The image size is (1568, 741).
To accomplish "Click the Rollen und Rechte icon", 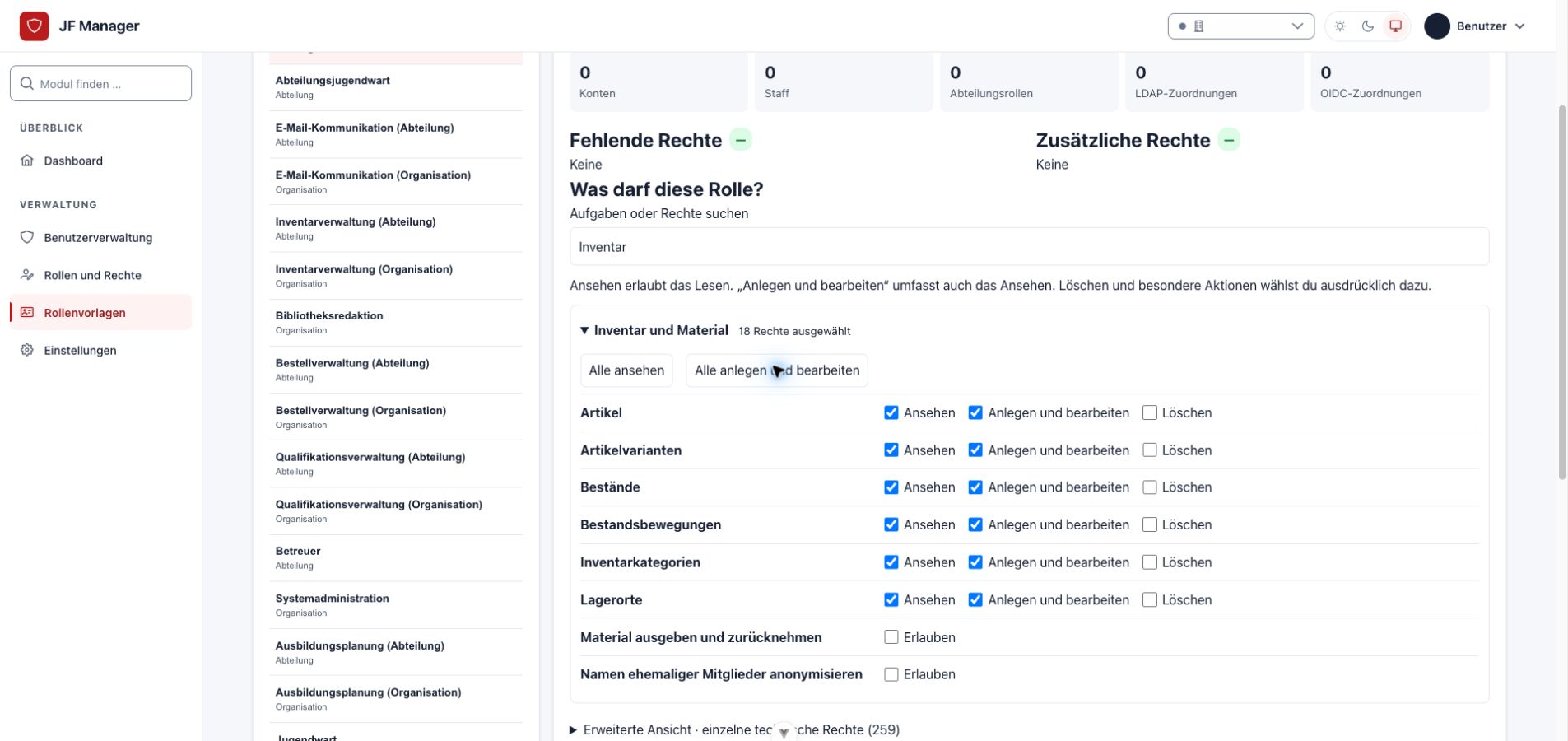I will click(x=27, y=275).
